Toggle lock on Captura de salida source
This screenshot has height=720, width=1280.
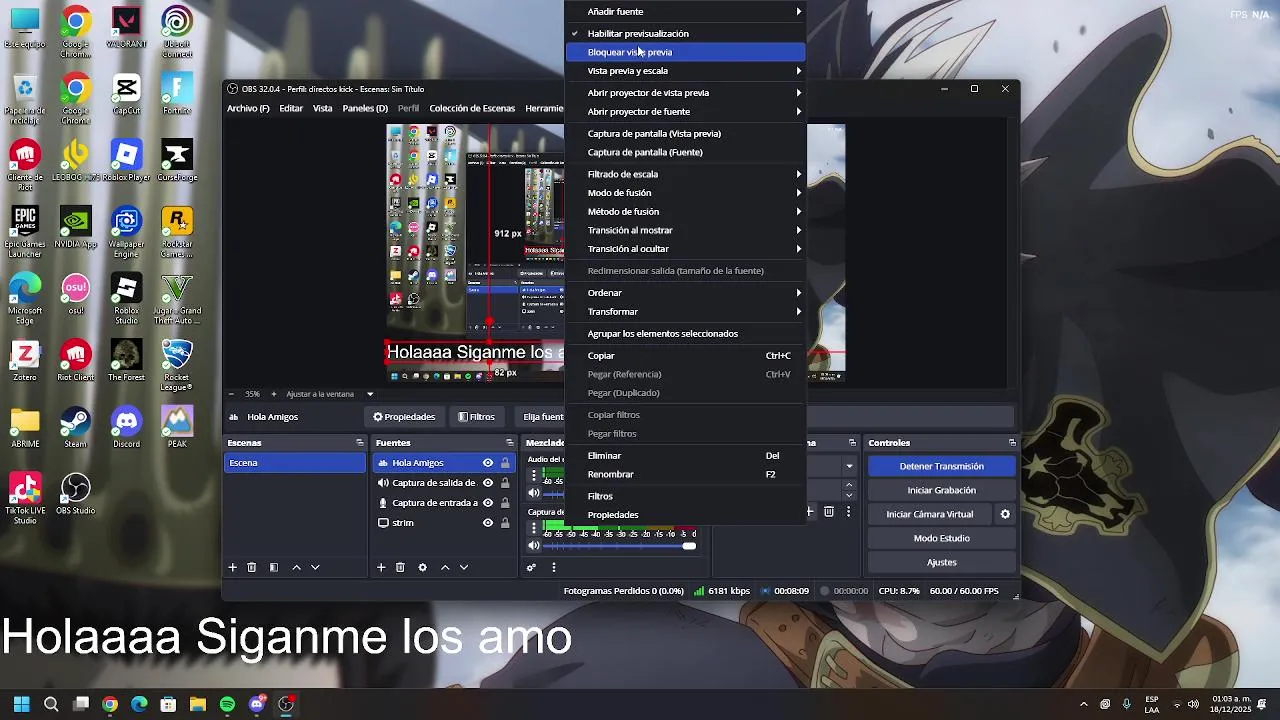pyautogui.click(x=505, y=483)
